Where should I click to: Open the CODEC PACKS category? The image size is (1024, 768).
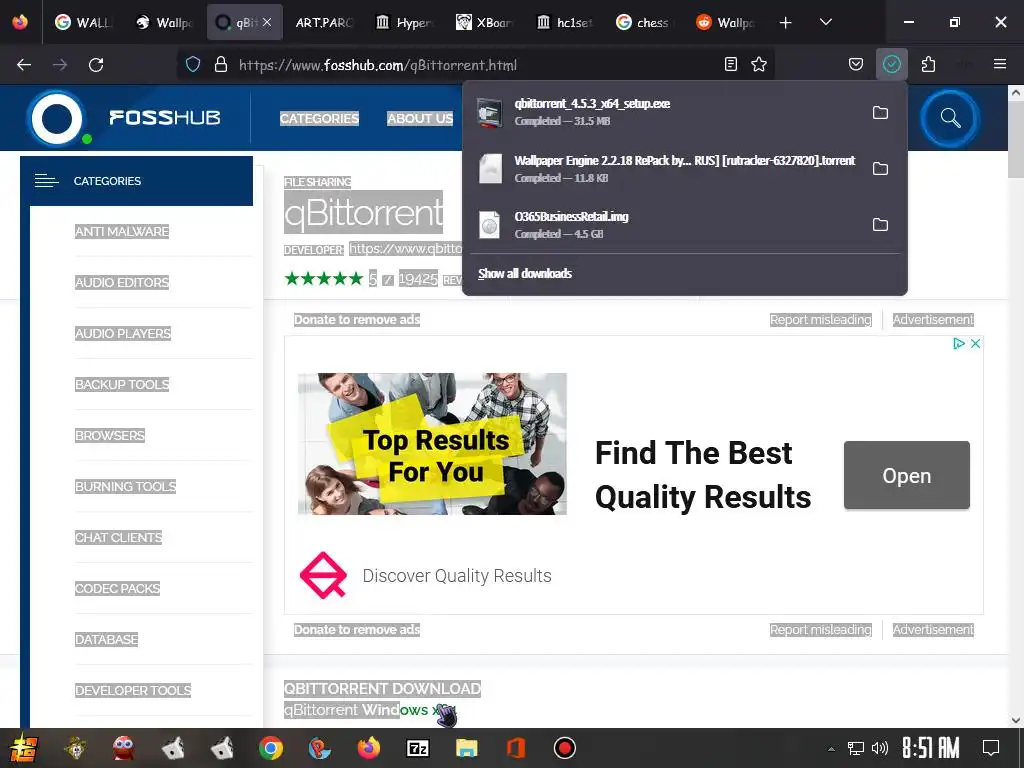118,588
